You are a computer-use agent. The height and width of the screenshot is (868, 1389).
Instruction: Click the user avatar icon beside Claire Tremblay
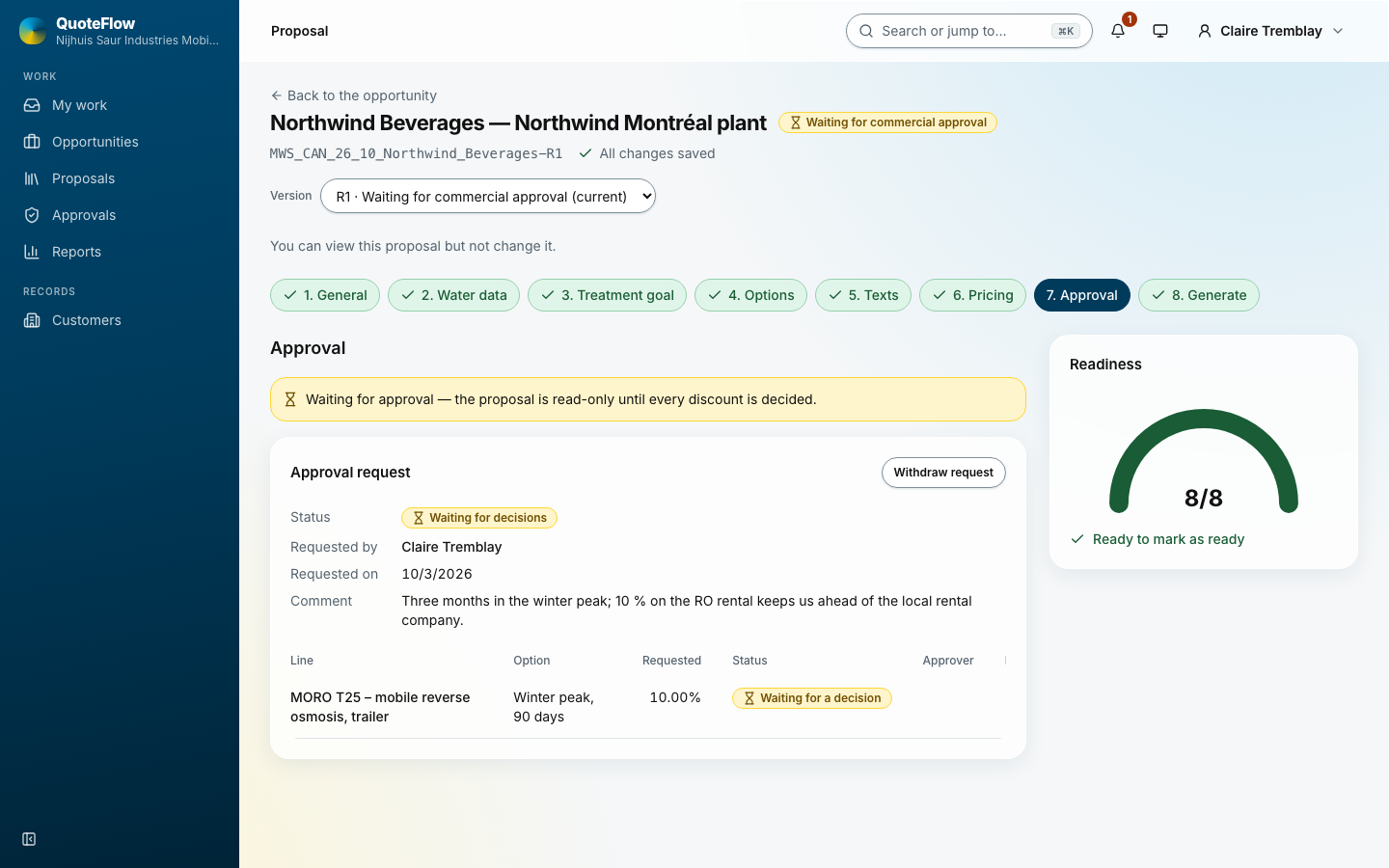(1205, 31)
